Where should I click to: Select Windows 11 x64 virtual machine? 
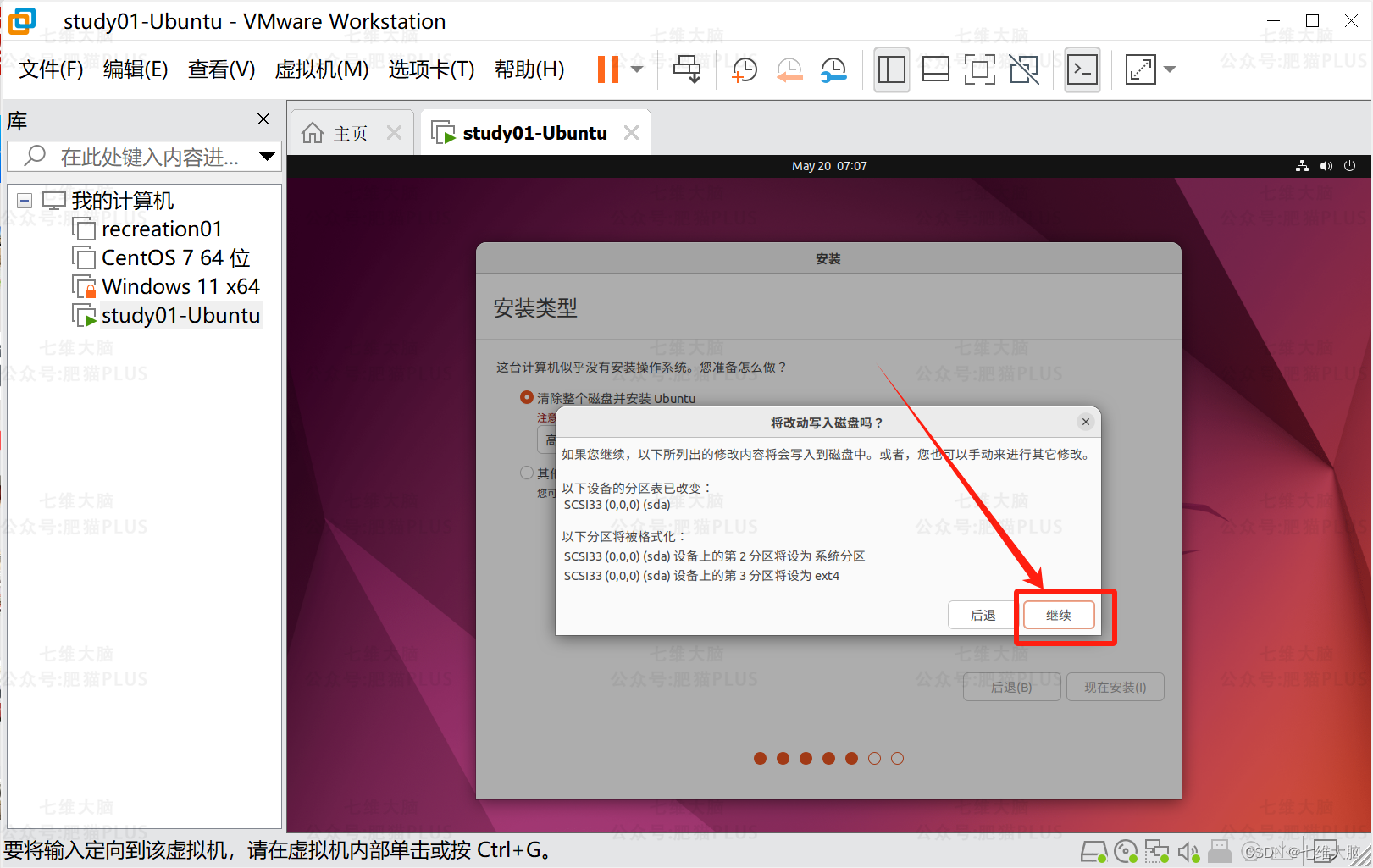(x=180, y=287)
